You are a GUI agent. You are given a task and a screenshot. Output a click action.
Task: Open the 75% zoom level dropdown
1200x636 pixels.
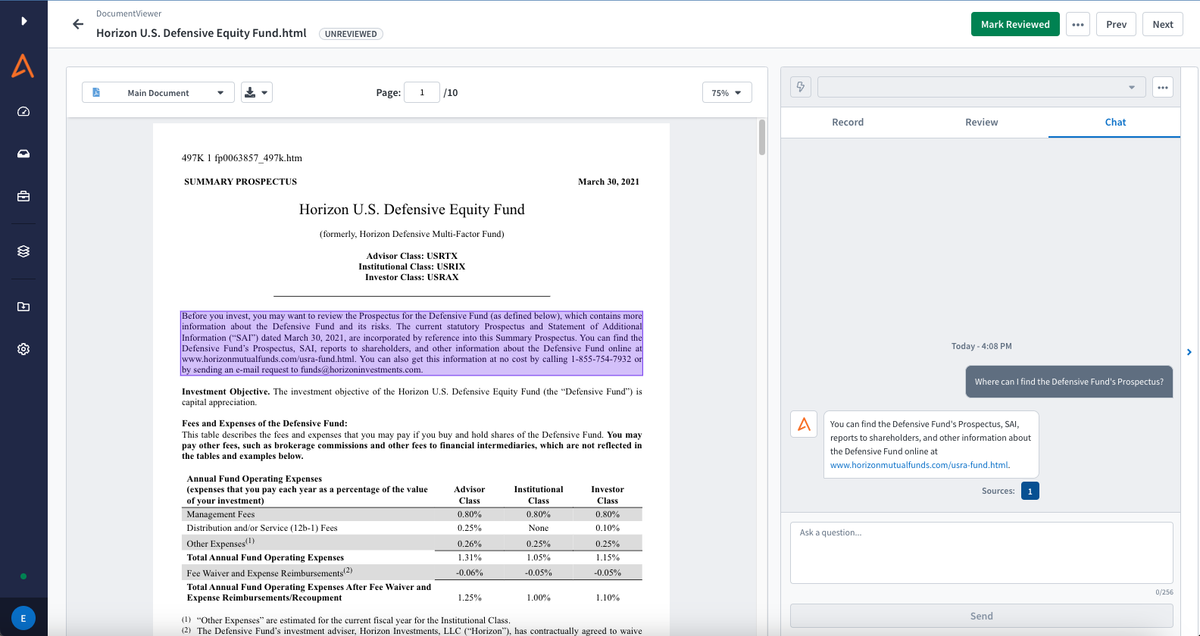(727, 91)
